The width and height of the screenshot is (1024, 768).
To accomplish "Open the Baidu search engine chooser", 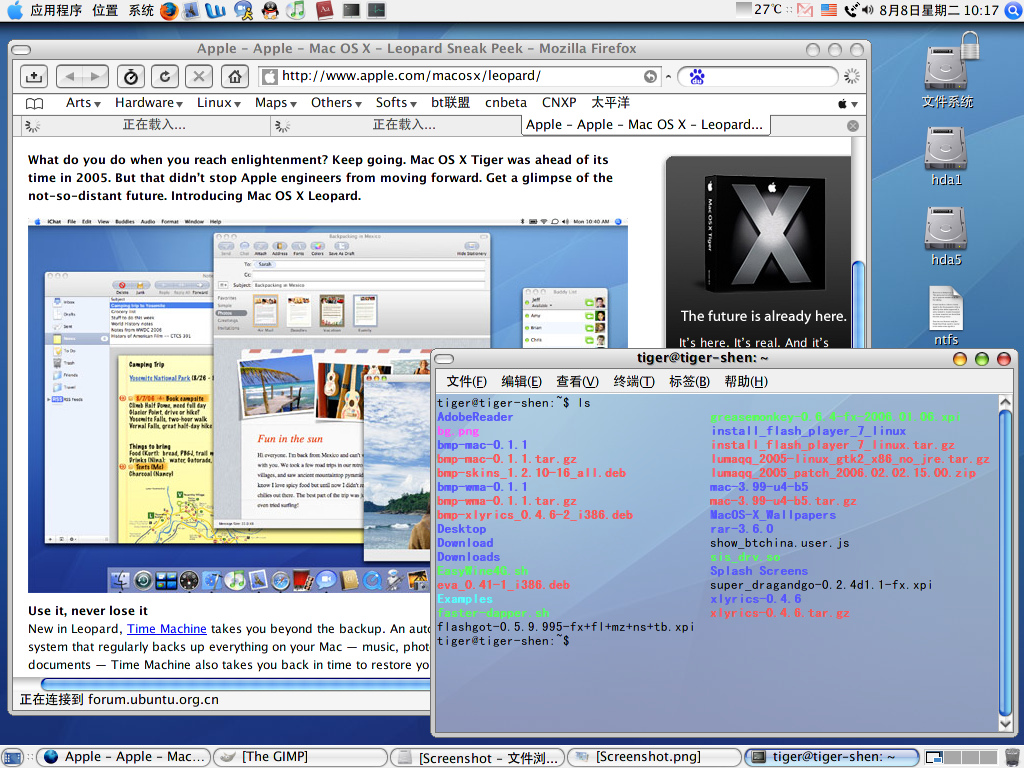I will point(697,77).
